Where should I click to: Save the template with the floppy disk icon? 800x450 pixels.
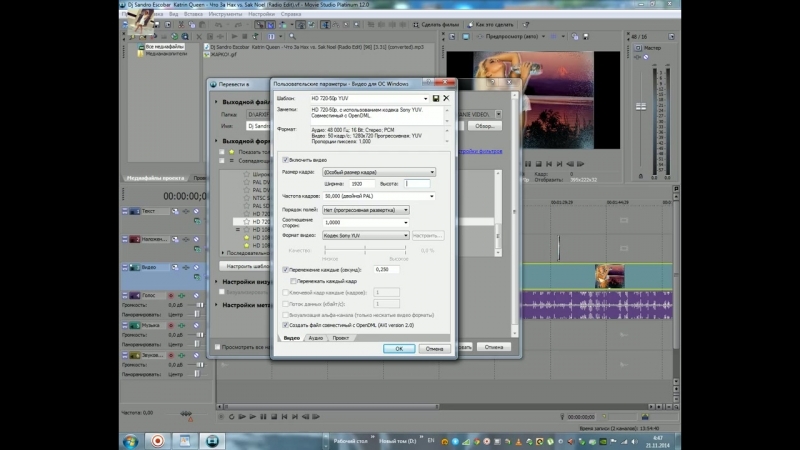tap(437, 98)
